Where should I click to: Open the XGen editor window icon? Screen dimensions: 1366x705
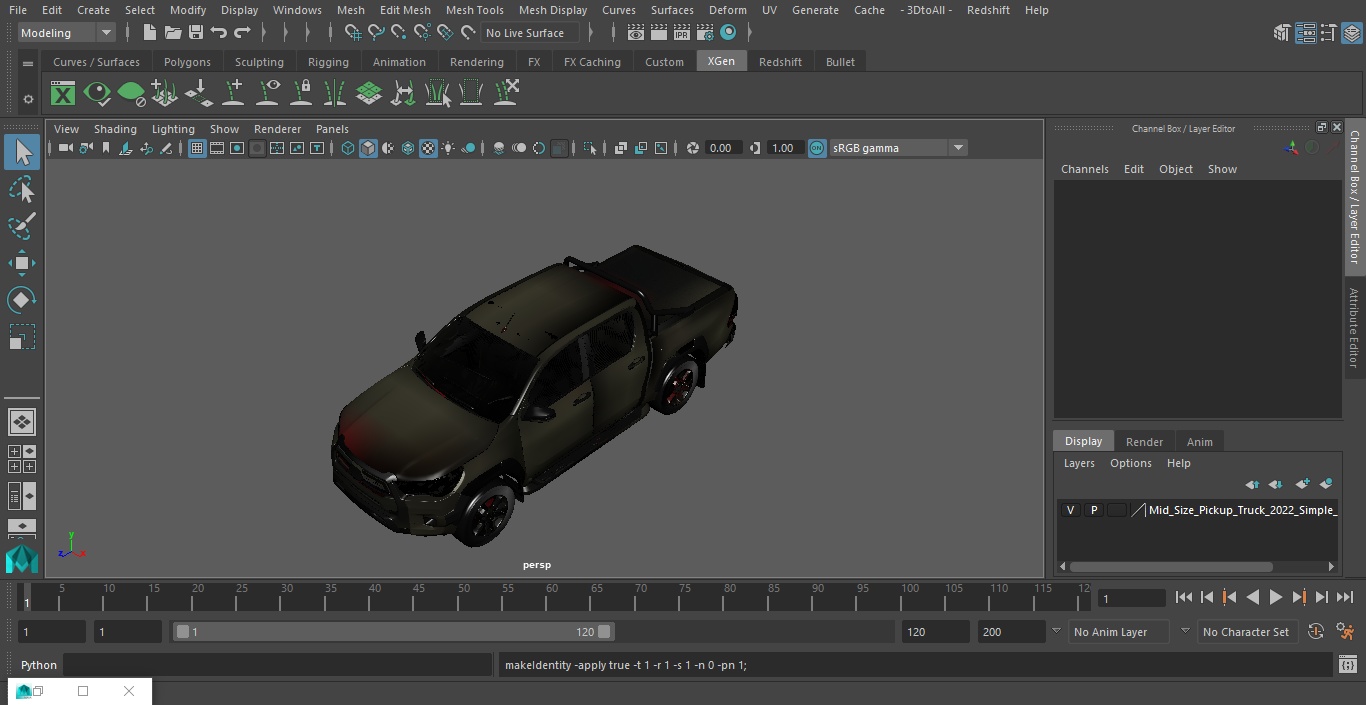click(63, 94)
